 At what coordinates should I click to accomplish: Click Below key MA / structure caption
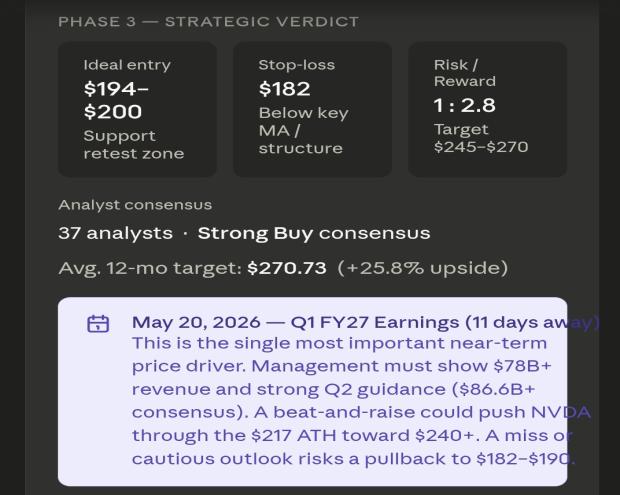pyautogui.click(x=303, y=130)
